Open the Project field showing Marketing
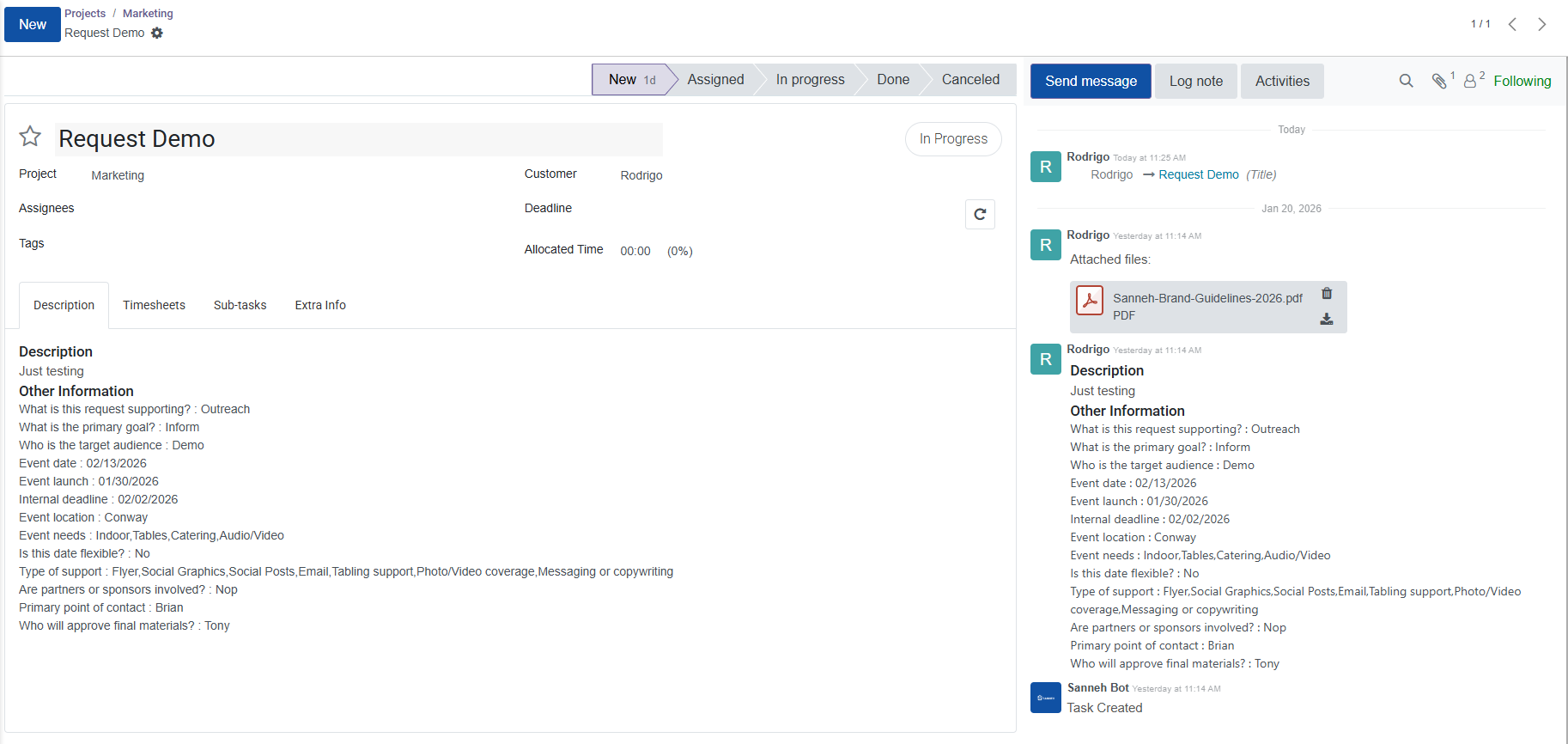Image resolution: width=1568 pixels, height=744 pixels. [118, 175]
